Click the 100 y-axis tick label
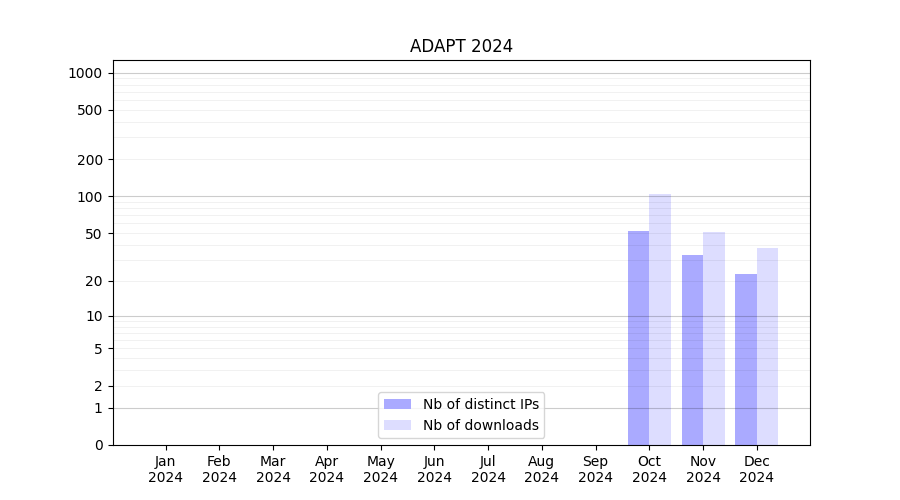 [90, 197]
